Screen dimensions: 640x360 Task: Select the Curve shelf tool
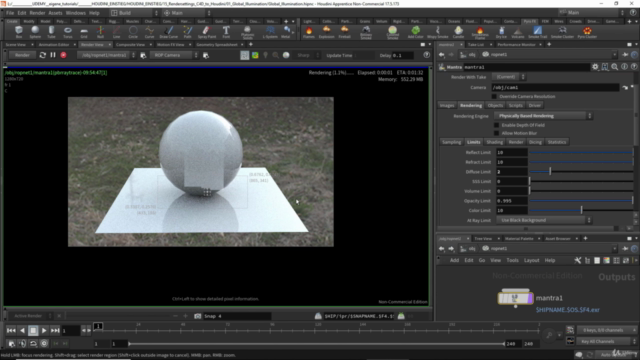[x=149, y=31]
